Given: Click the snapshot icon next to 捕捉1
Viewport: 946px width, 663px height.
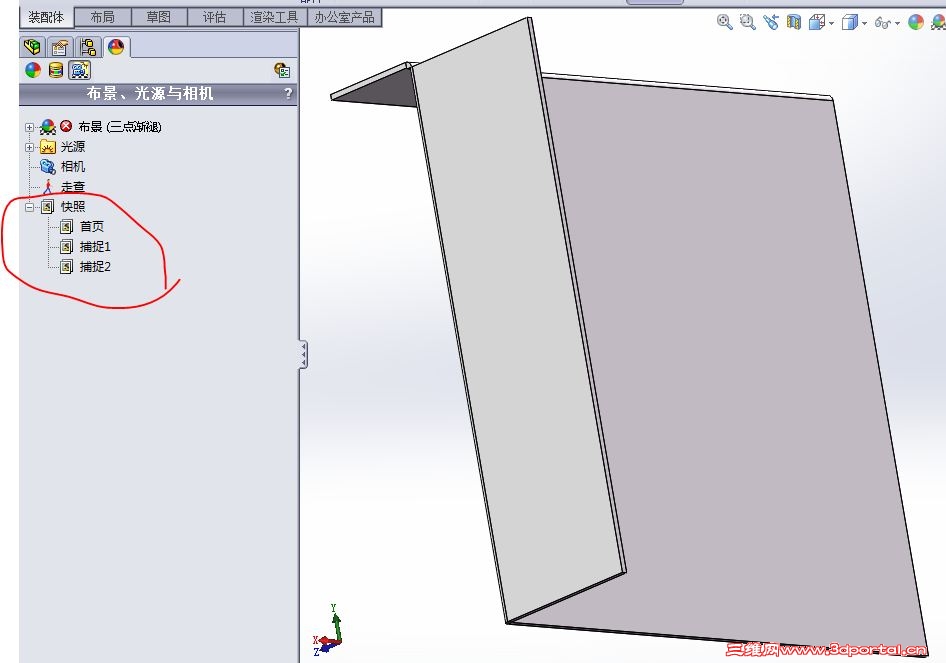Looking at the screenshot, I should pos(66,247).
